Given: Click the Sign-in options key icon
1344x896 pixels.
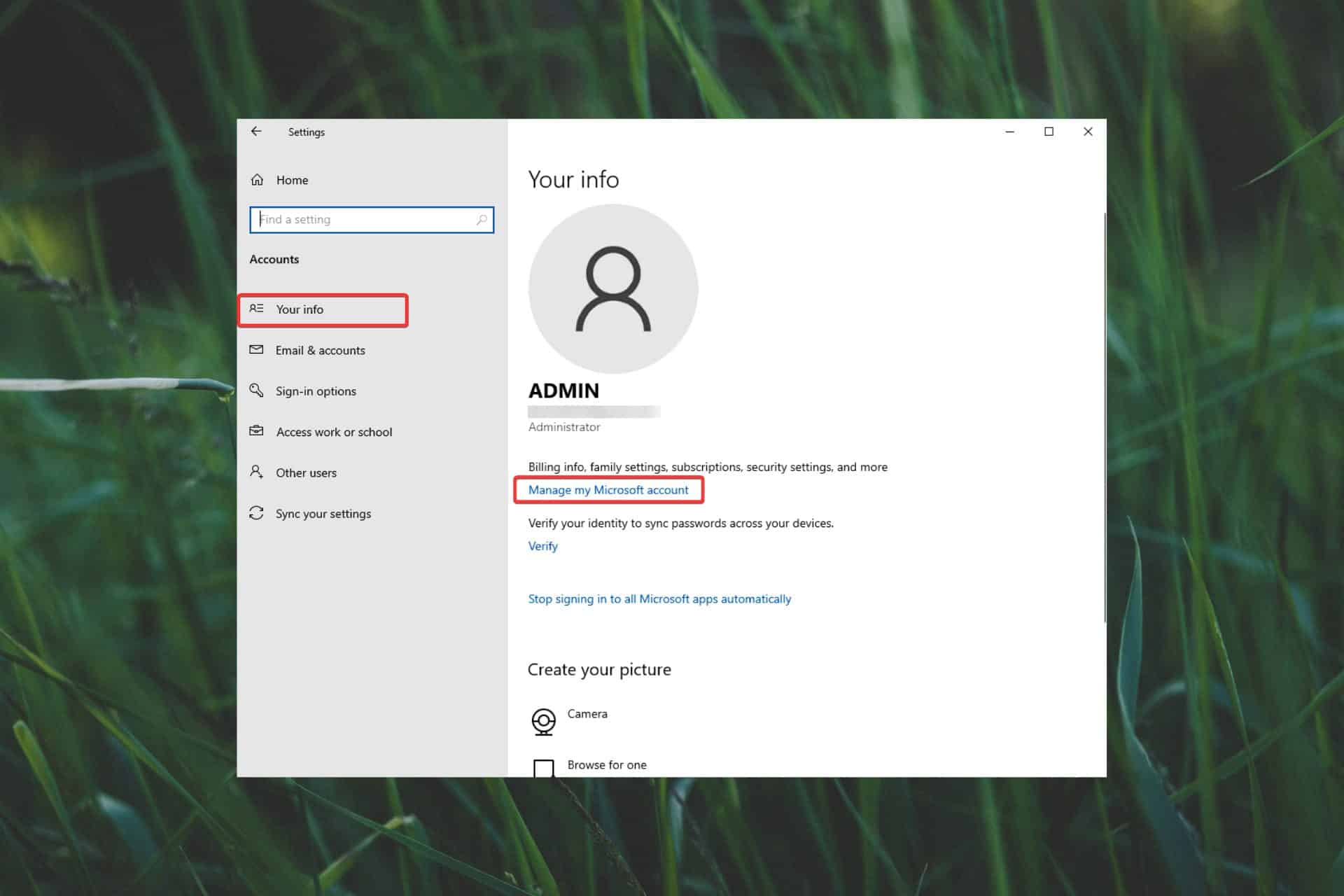Looking at the screenshot, I should pos(256,390).
